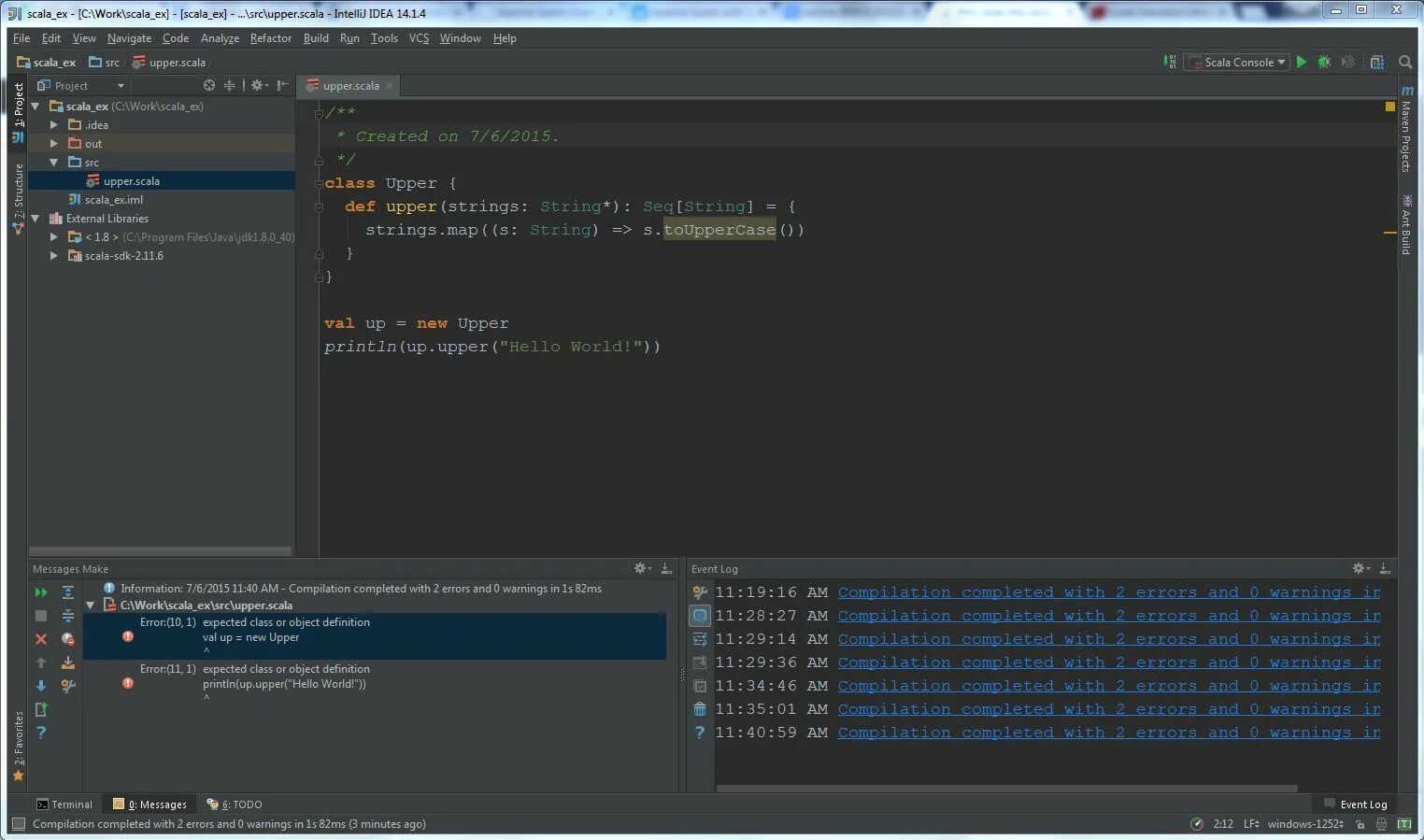Click Collapse All icon in Messages toolbar
Viewport: 1424px width, 840px height.
point(68,616)
